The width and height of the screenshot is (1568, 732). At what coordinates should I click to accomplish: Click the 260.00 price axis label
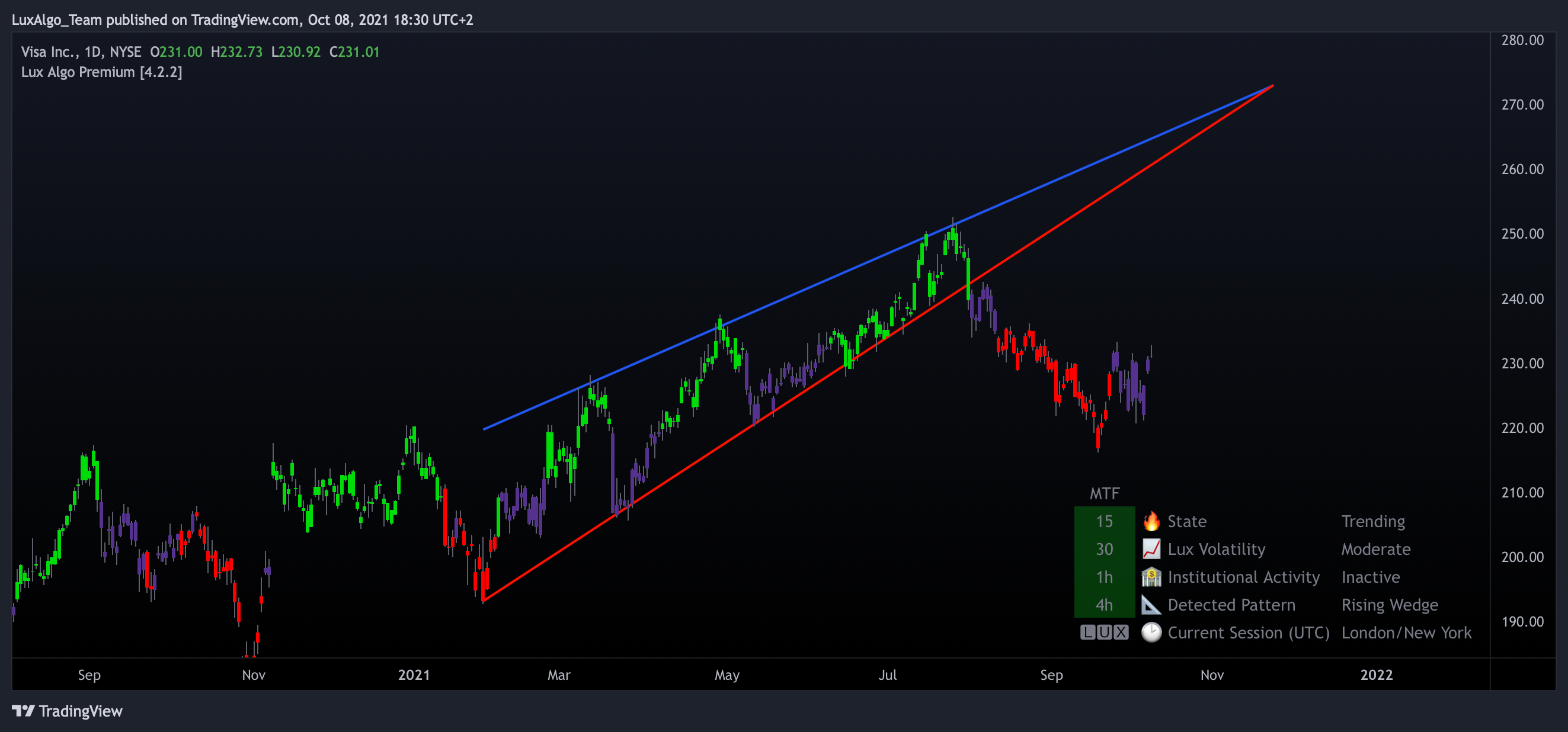coord(1522,169)
